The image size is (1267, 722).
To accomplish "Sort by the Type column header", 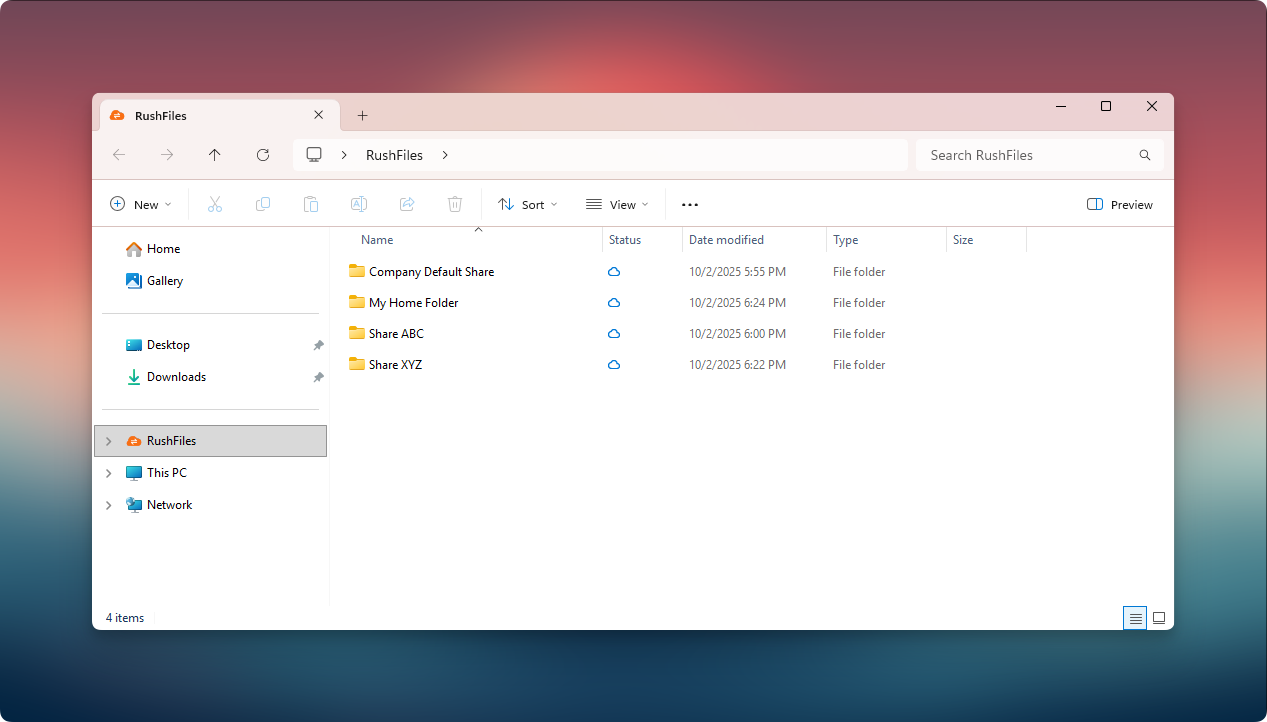I will 846,240.
